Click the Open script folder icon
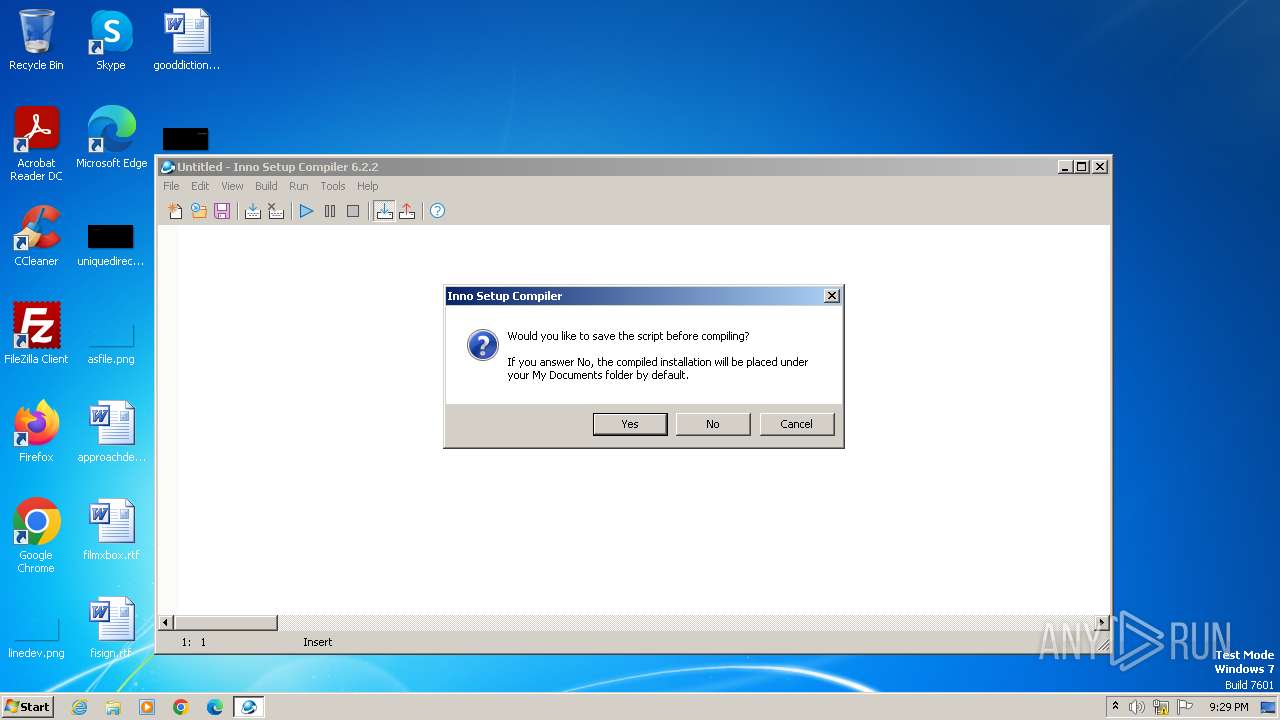 coord(199,211)
